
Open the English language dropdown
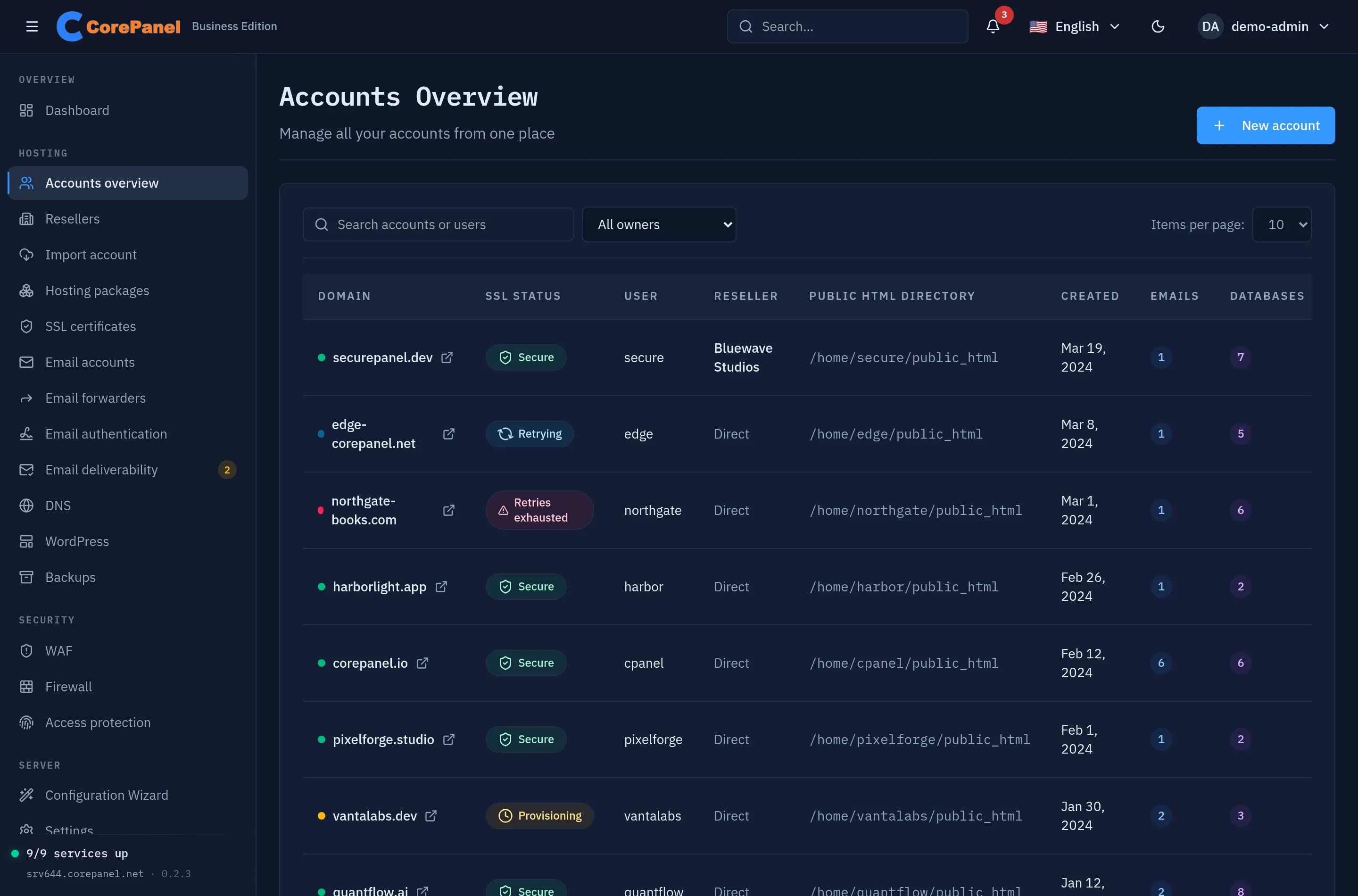[x=1075, y=26]
